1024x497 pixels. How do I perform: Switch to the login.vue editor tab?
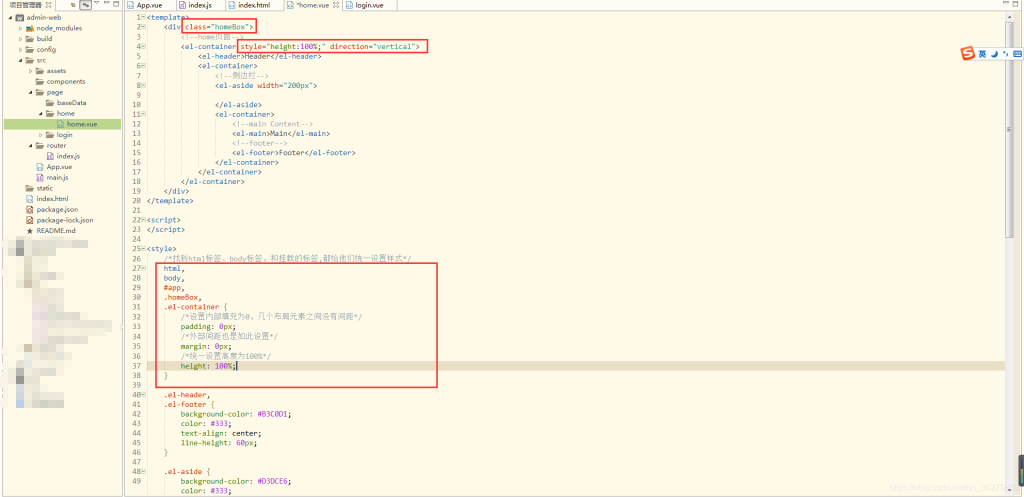[x=364, y=5]
